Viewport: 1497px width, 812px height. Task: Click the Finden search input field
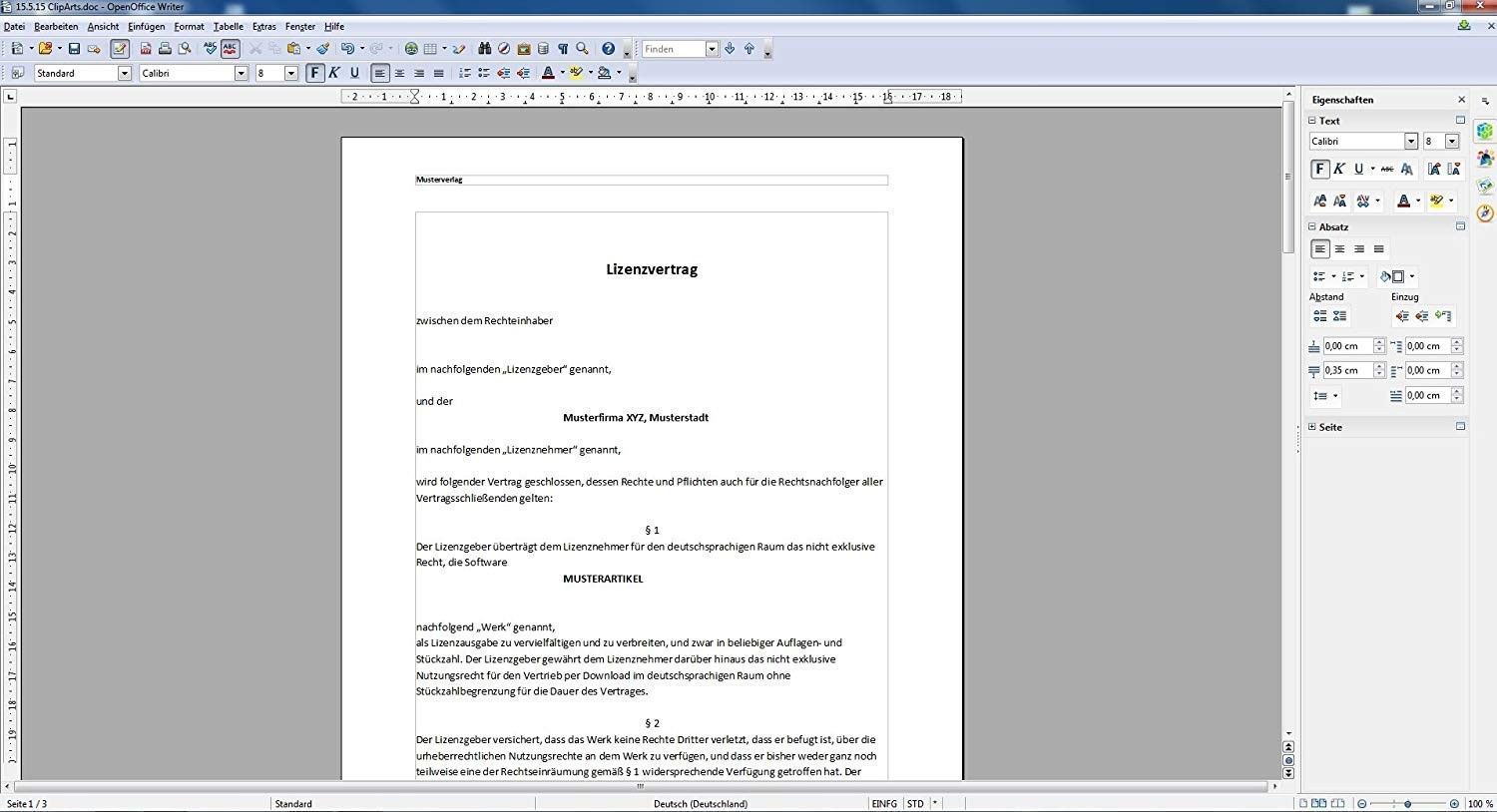coord(674,49)
